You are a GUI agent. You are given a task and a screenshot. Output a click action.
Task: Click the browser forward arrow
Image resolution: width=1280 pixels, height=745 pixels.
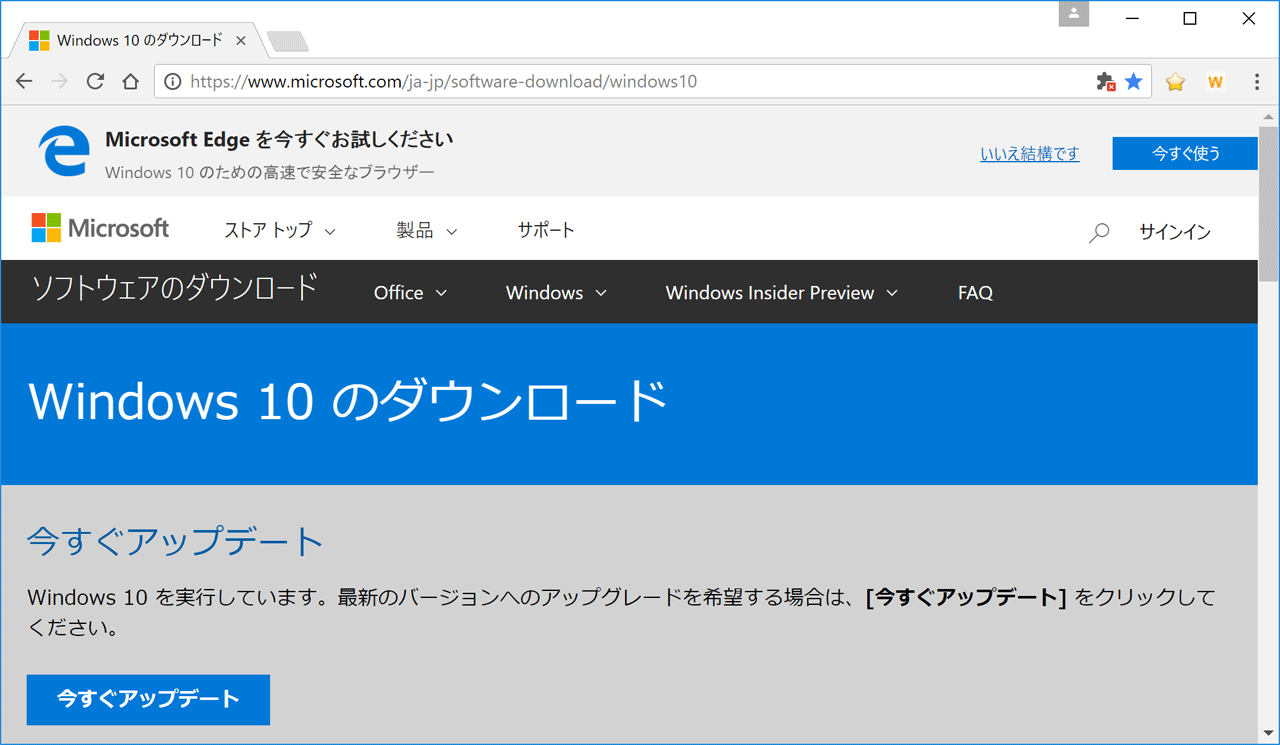60,82
